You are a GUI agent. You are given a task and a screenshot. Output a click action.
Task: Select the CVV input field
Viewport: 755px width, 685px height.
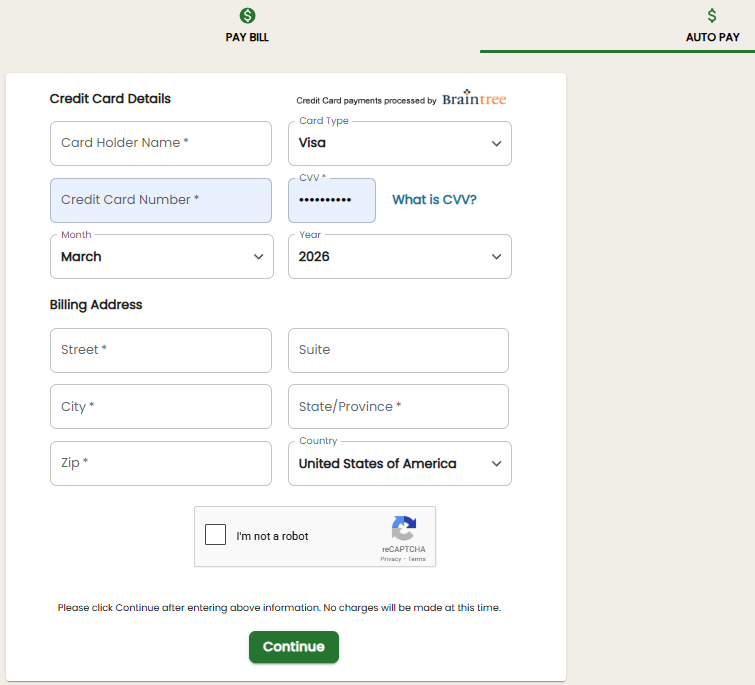point(331,201)
